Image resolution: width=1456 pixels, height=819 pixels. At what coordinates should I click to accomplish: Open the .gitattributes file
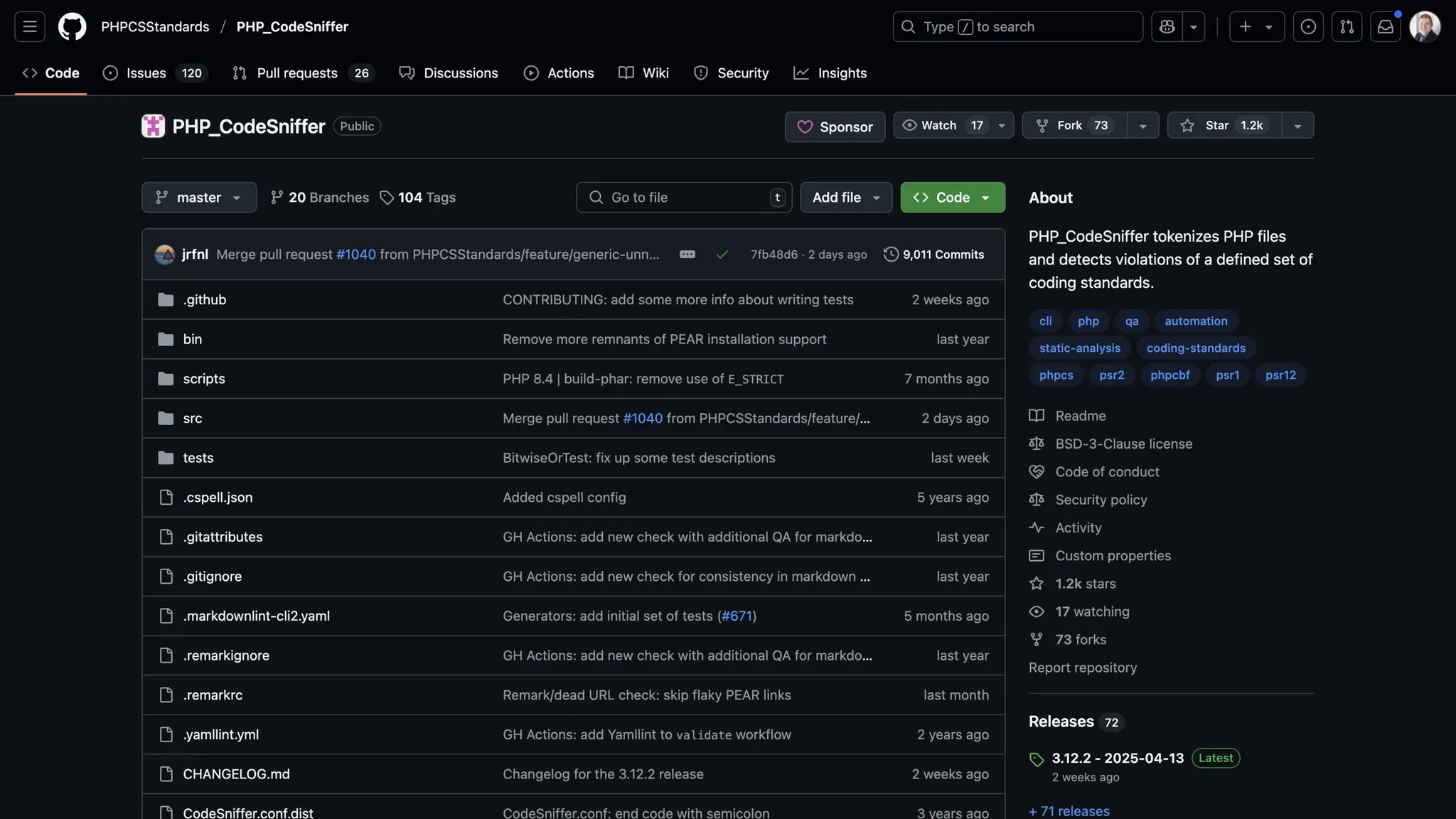pos(223,537)
